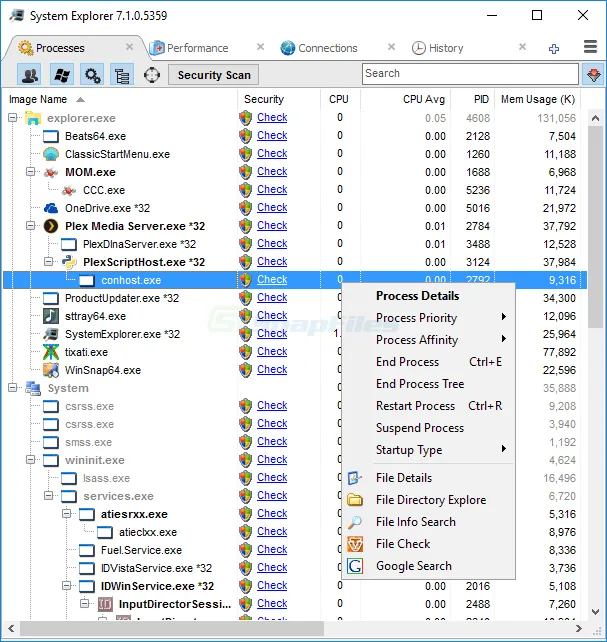Collapse Plex Media Server.exe node

coord(31,226)
